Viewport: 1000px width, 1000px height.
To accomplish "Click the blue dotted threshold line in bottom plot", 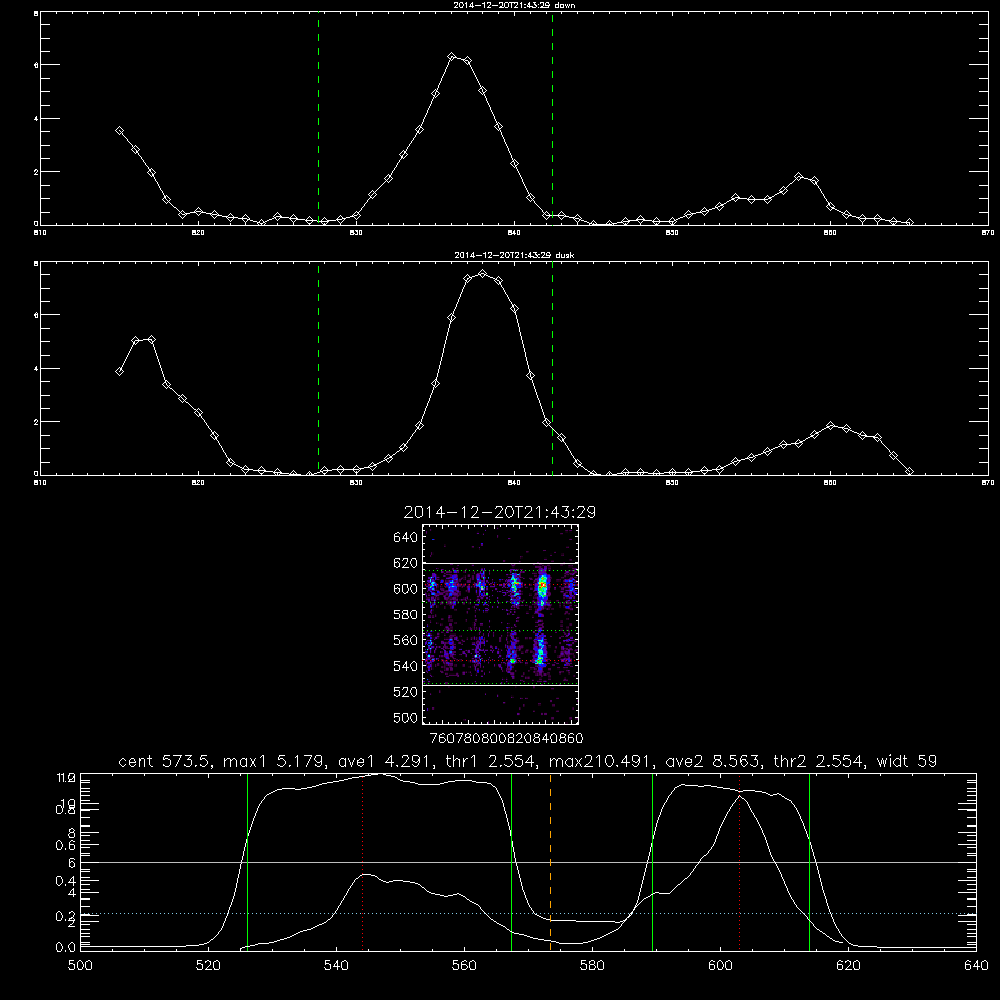I will tap(528, 914).
